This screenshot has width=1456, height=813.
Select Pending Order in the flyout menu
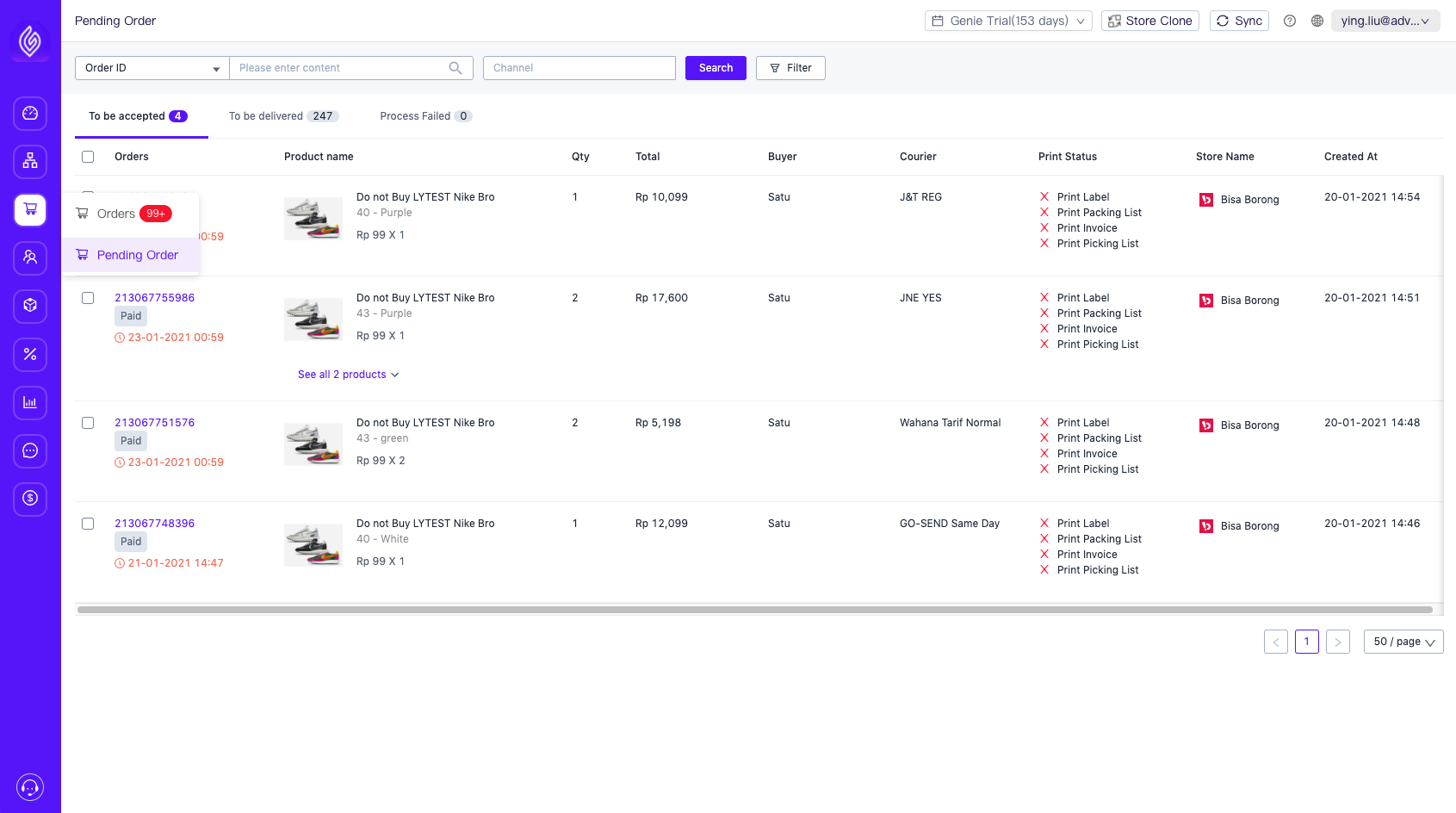137,255
